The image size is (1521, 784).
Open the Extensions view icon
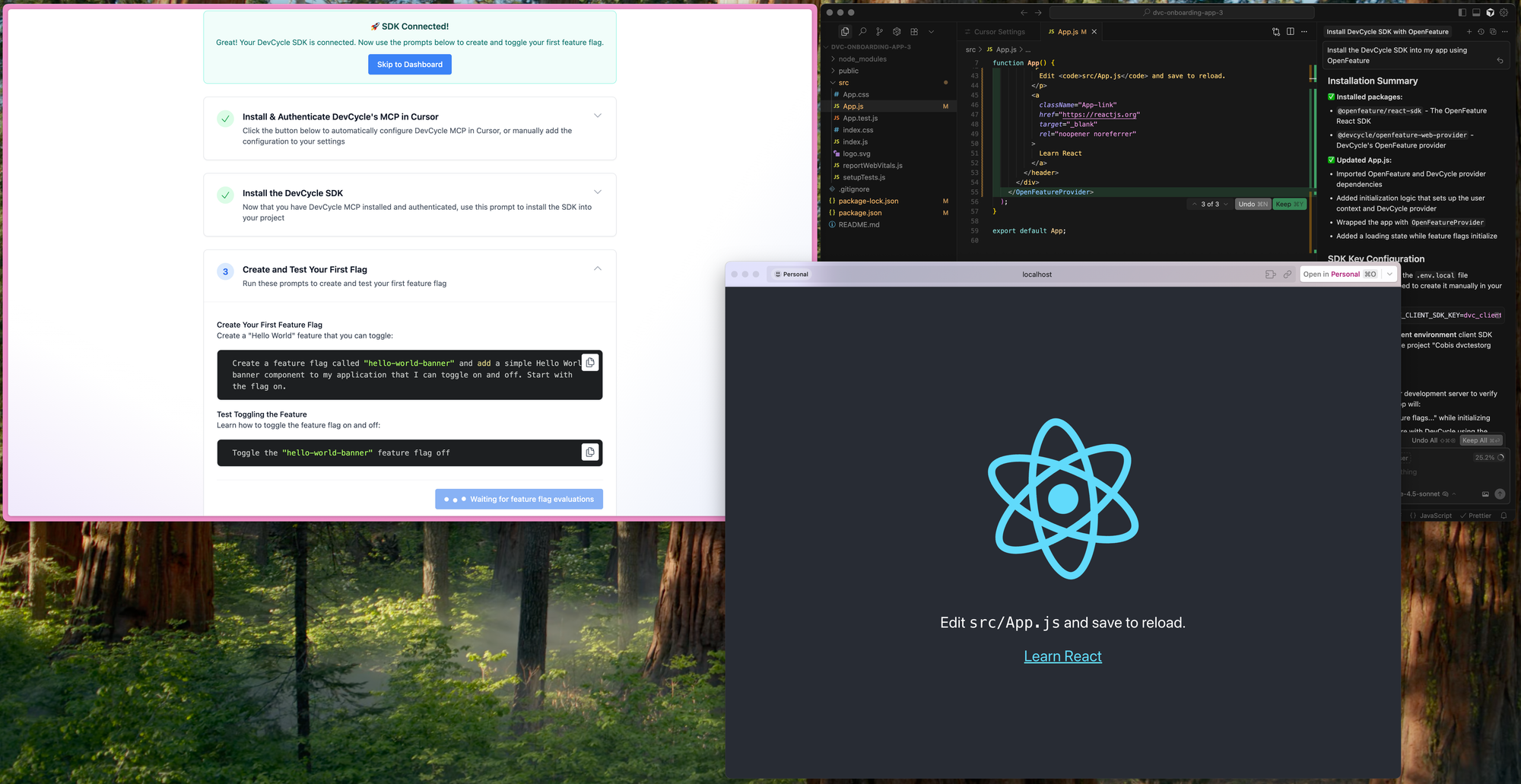914,32
